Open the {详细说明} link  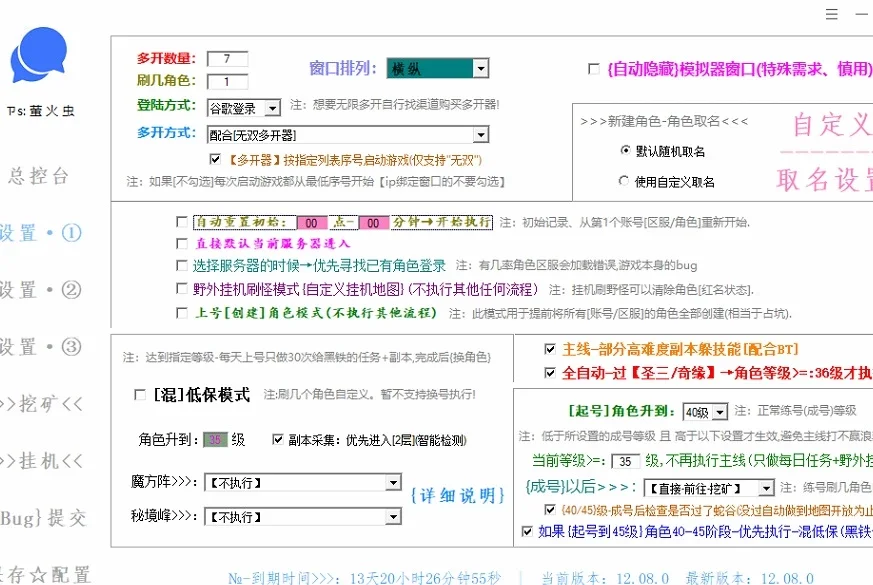[458, 495]
